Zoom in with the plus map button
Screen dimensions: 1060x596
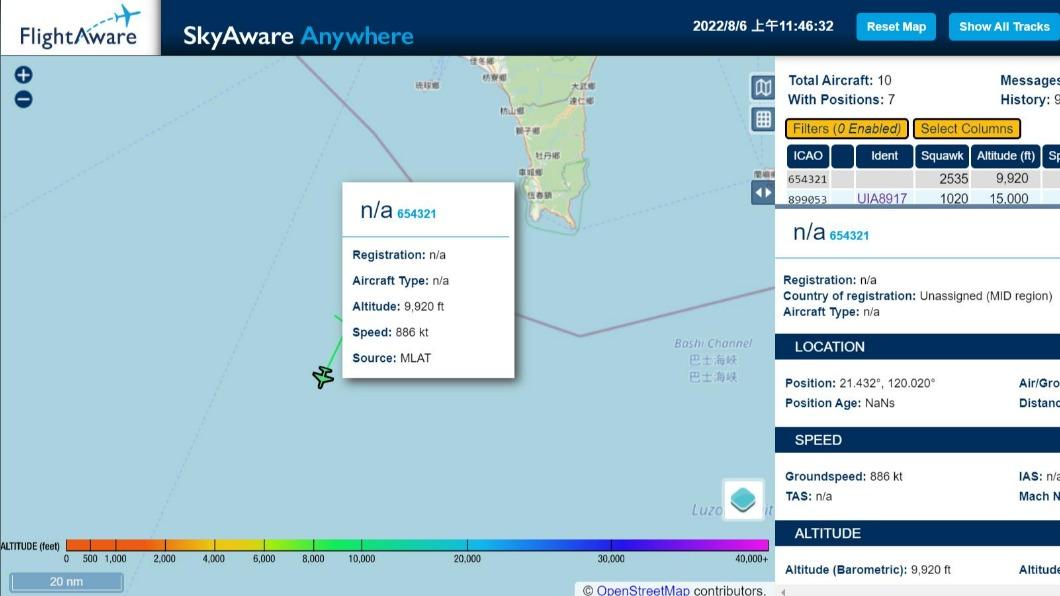24,75
